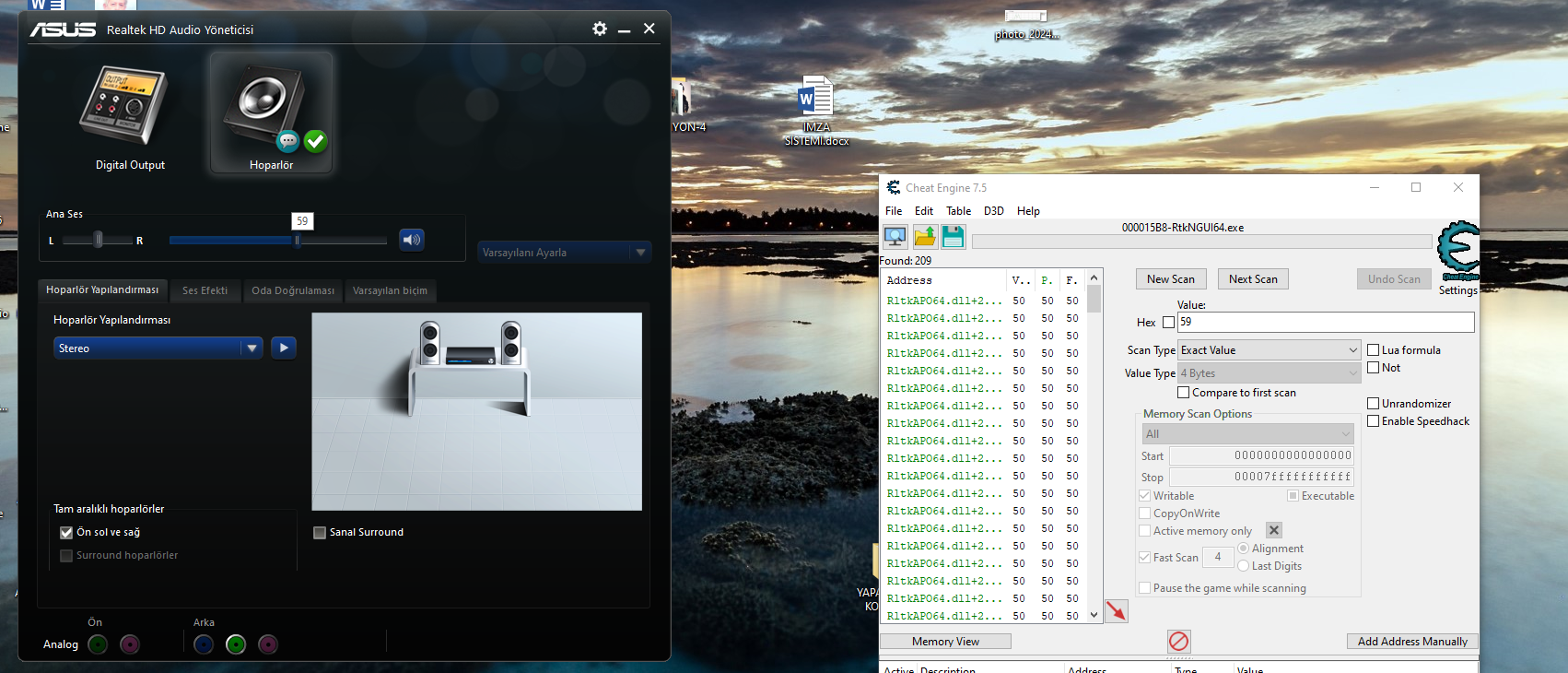Open Memory View
This screenshot has height=673, width=1568.
(x=945, y=642)
